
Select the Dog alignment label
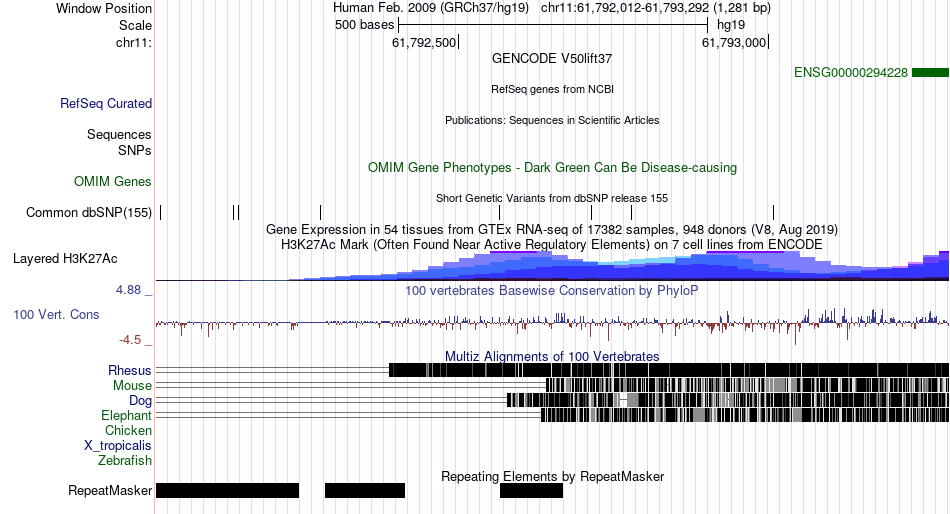point(140,400)
